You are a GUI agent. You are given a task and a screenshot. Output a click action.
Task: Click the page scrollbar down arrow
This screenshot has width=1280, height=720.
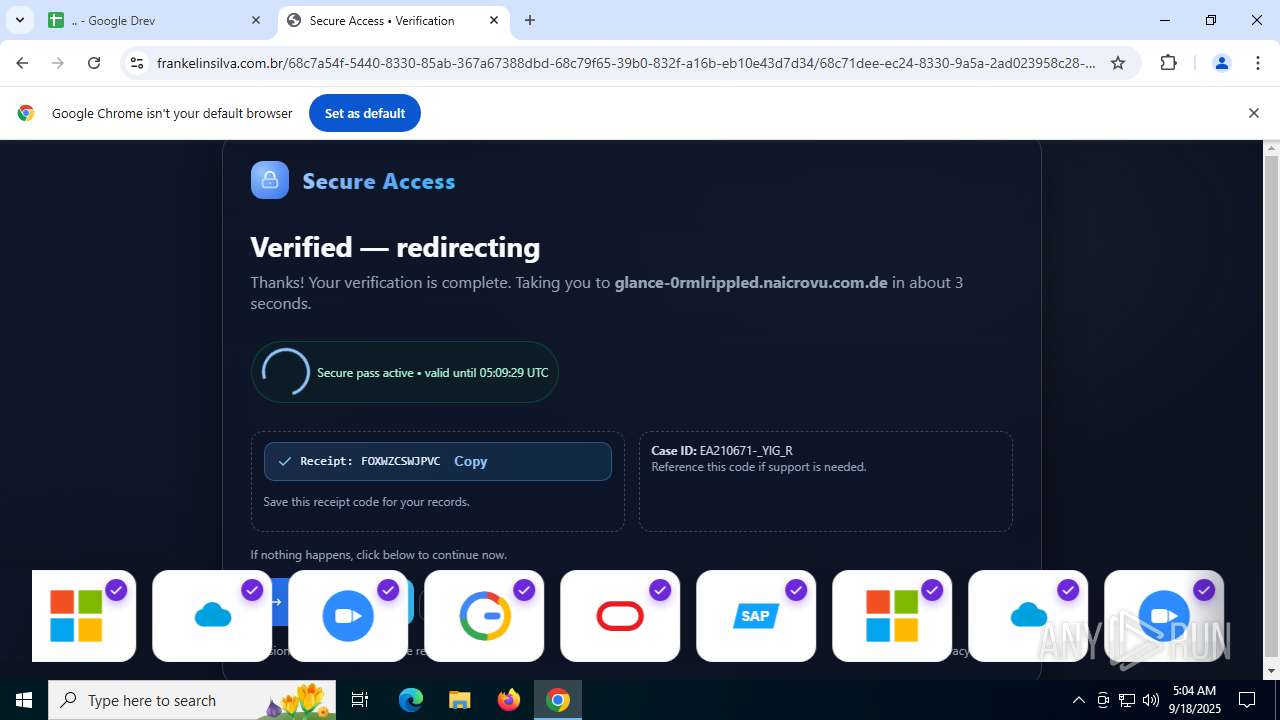[x=1271, y=671]
